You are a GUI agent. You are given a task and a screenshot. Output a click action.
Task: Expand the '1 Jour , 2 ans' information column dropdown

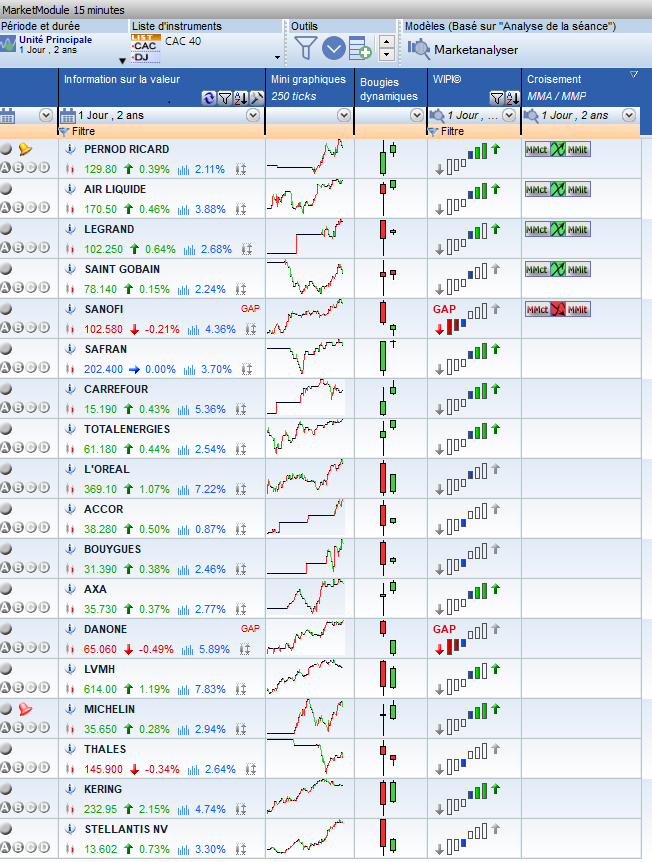click(253, 115)
